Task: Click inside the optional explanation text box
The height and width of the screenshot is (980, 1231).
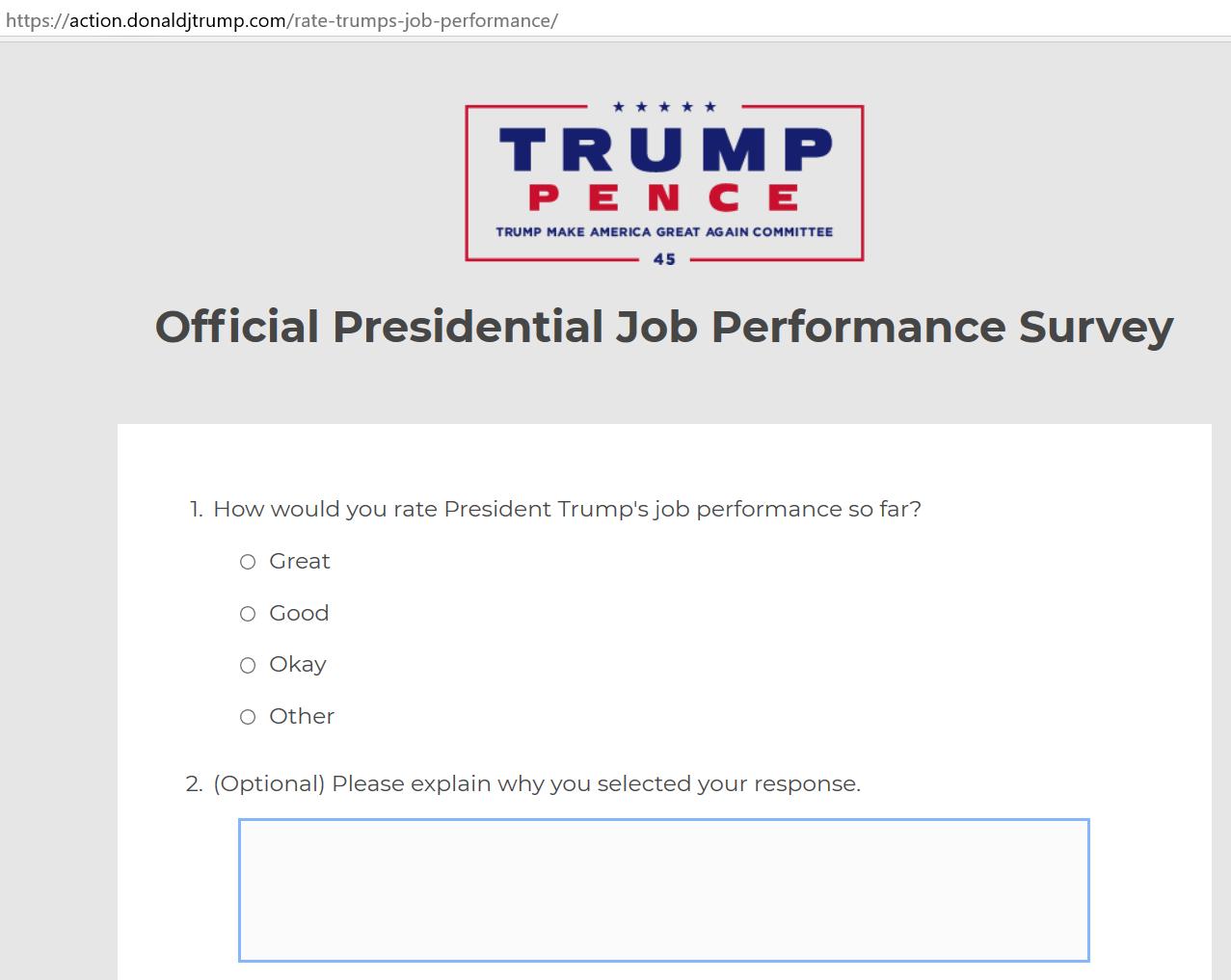Action: (663, 888)
